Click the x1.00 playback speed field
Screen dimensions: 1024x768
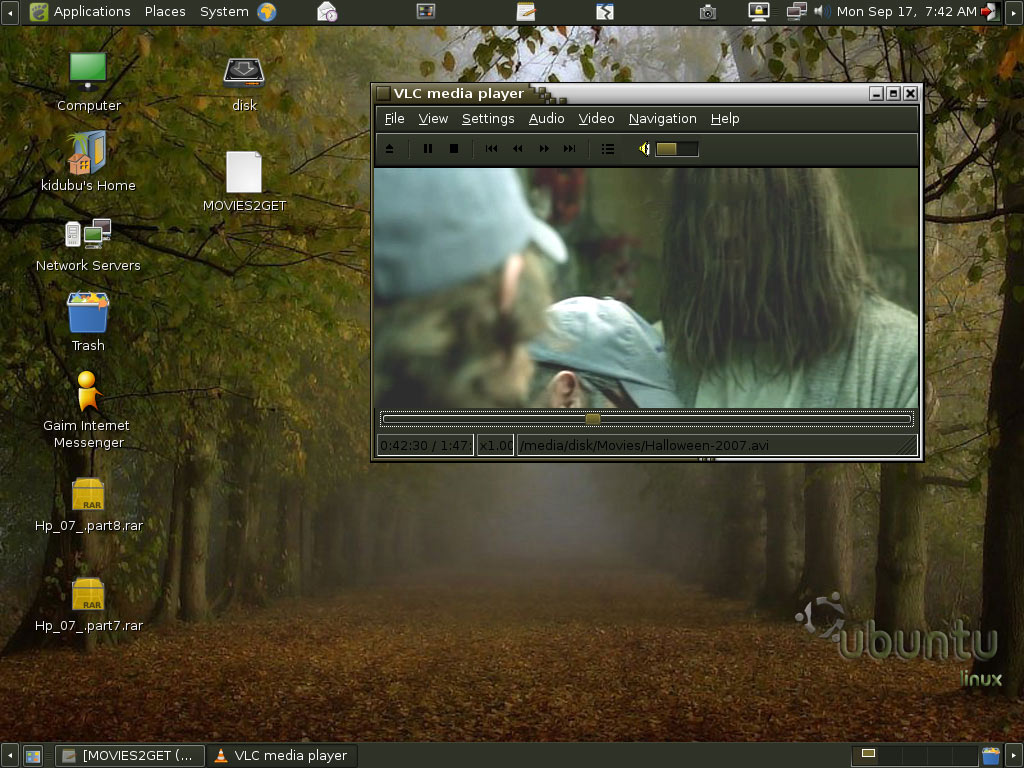[496, 445]
